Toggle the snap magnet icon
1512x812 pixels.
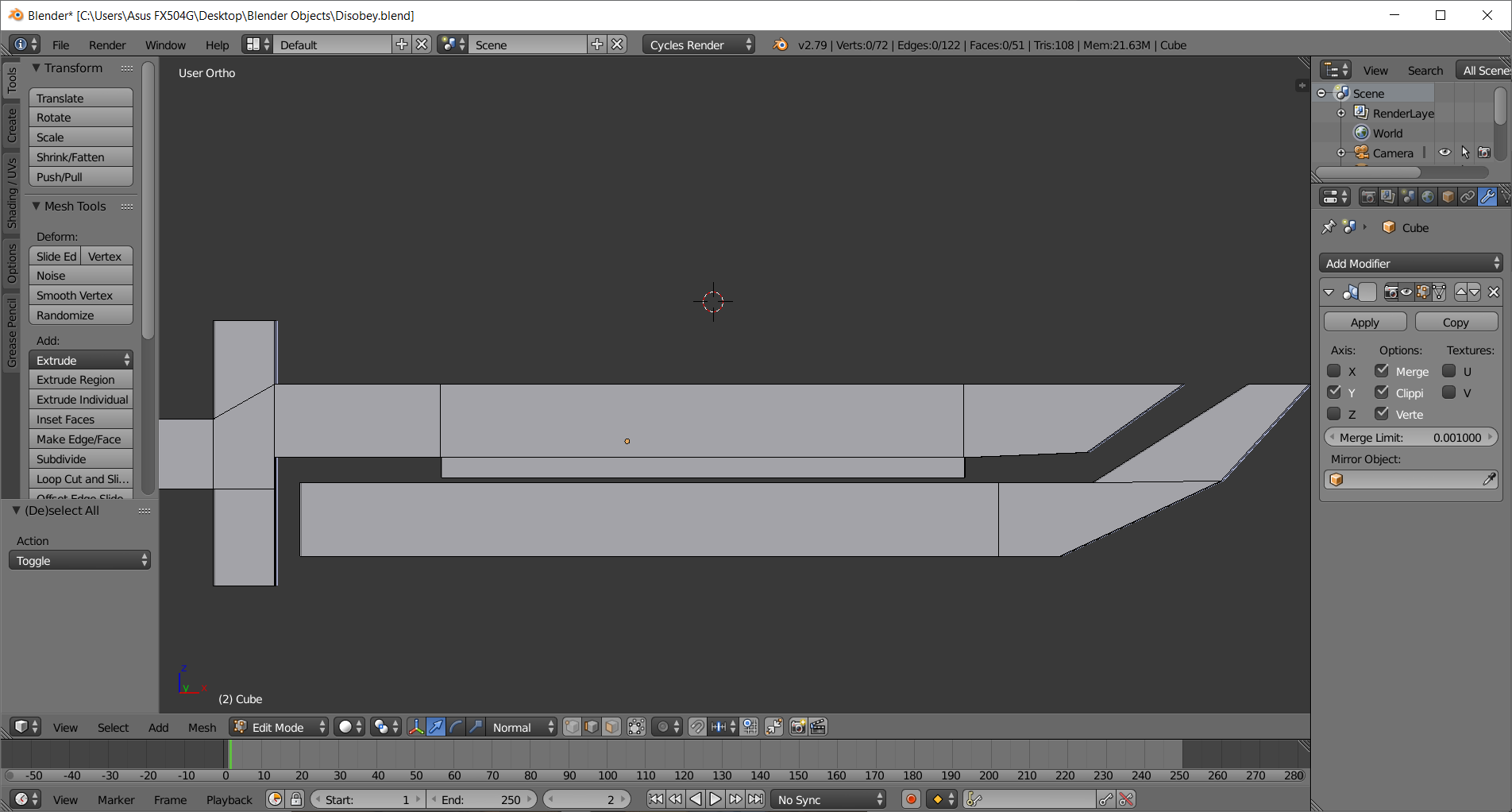[x=696, y=727]
